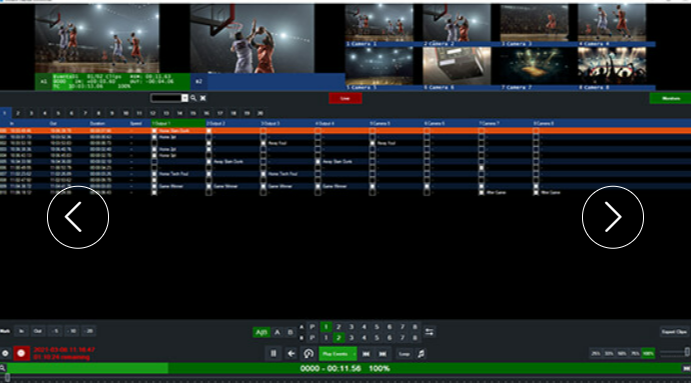Click the search magnifier icon

point(193,98)
